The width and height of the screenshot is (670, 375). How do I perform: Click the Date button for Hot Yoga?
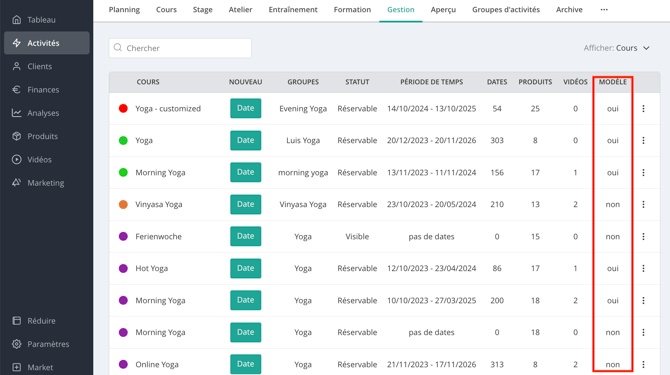pos(246,268)
